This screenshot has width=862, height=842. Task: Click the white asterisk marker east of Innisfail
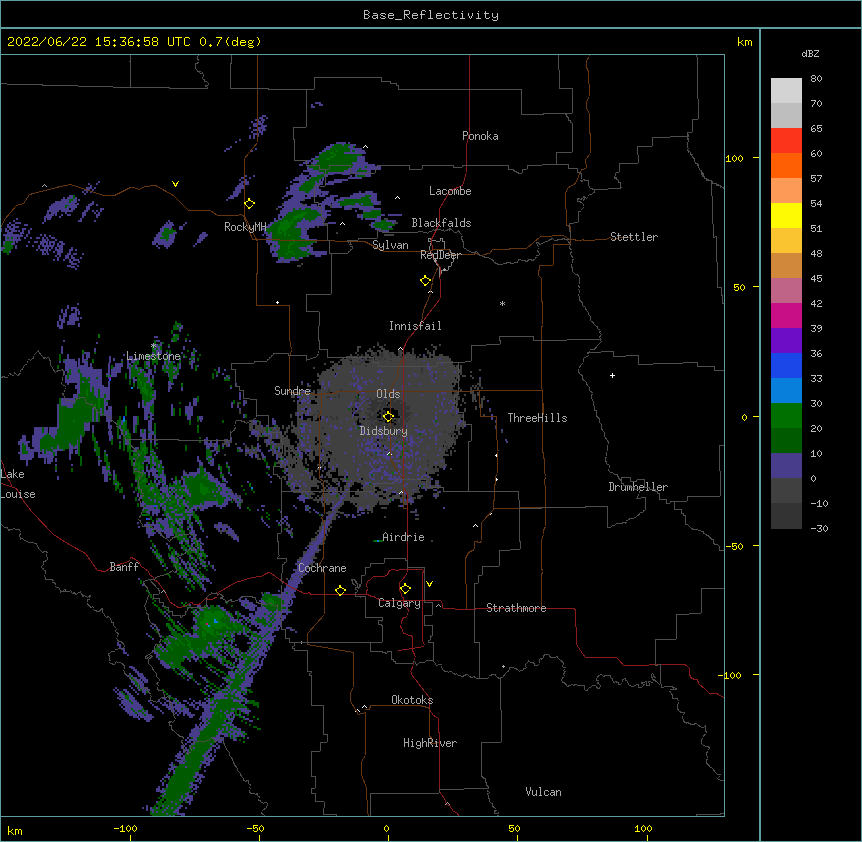pos(502,303)
